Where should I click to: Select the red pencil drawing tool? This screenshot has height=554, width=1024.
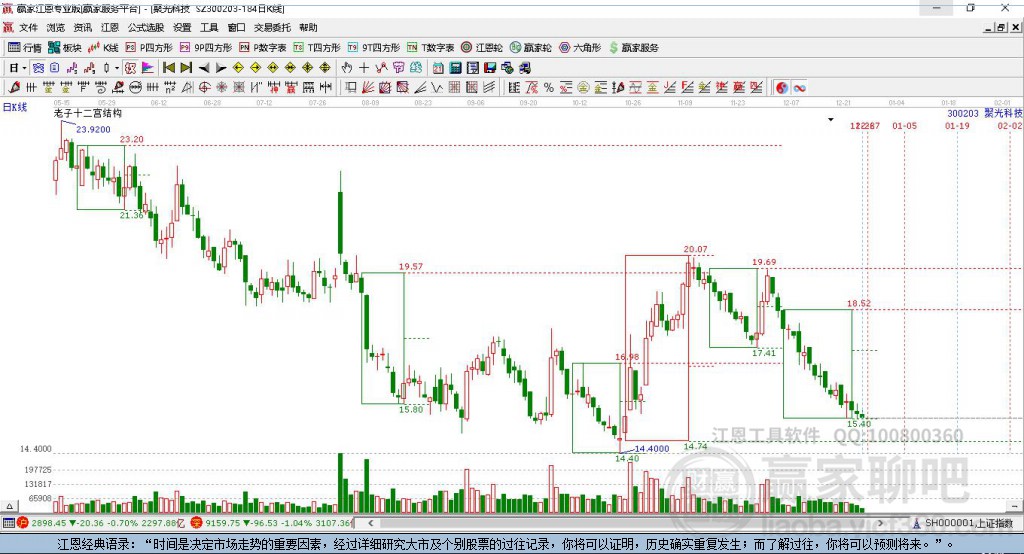point(14,88)
